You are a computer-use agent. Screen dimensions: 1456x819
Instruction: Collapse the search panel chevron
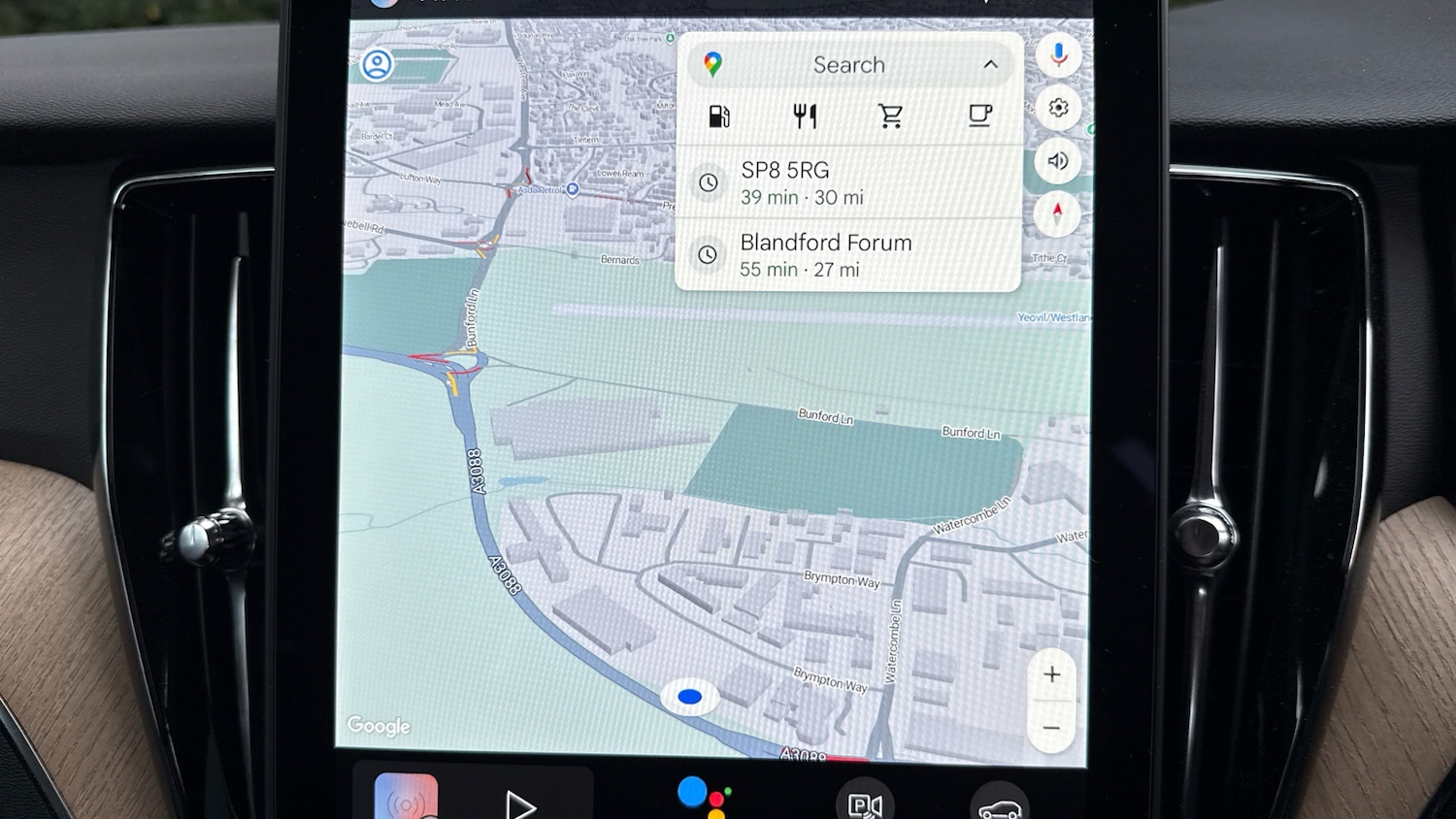(x=990, y=65)
